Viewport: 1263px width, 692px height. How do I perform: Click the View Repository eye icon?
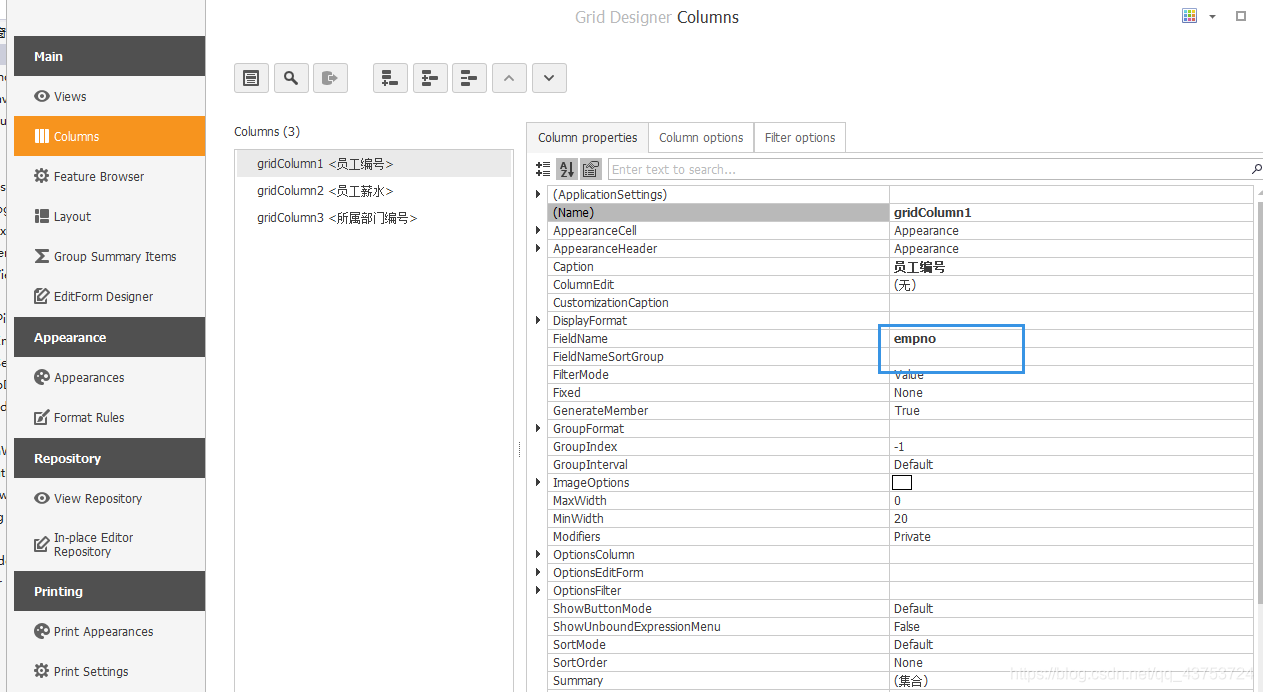pyautogui.click(x=41, y=498)
